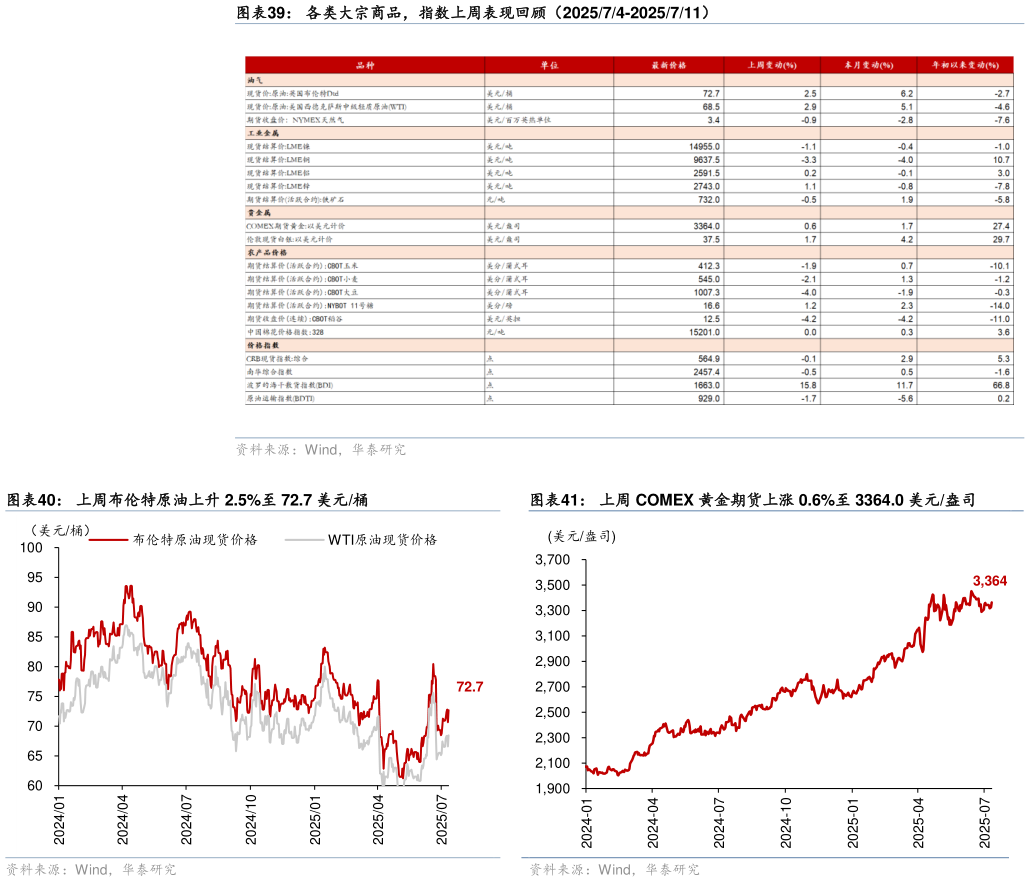Select the 工业金属 category row
The image size is (1030, 882).
click(262, 132)
